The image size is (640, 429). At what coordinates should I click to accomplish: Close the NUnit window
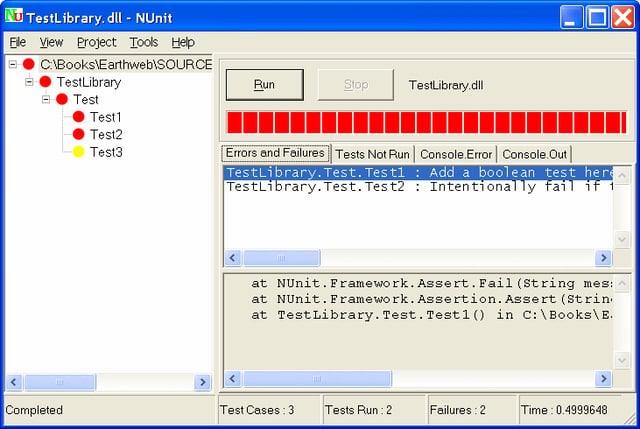click(x=623, y=17)
